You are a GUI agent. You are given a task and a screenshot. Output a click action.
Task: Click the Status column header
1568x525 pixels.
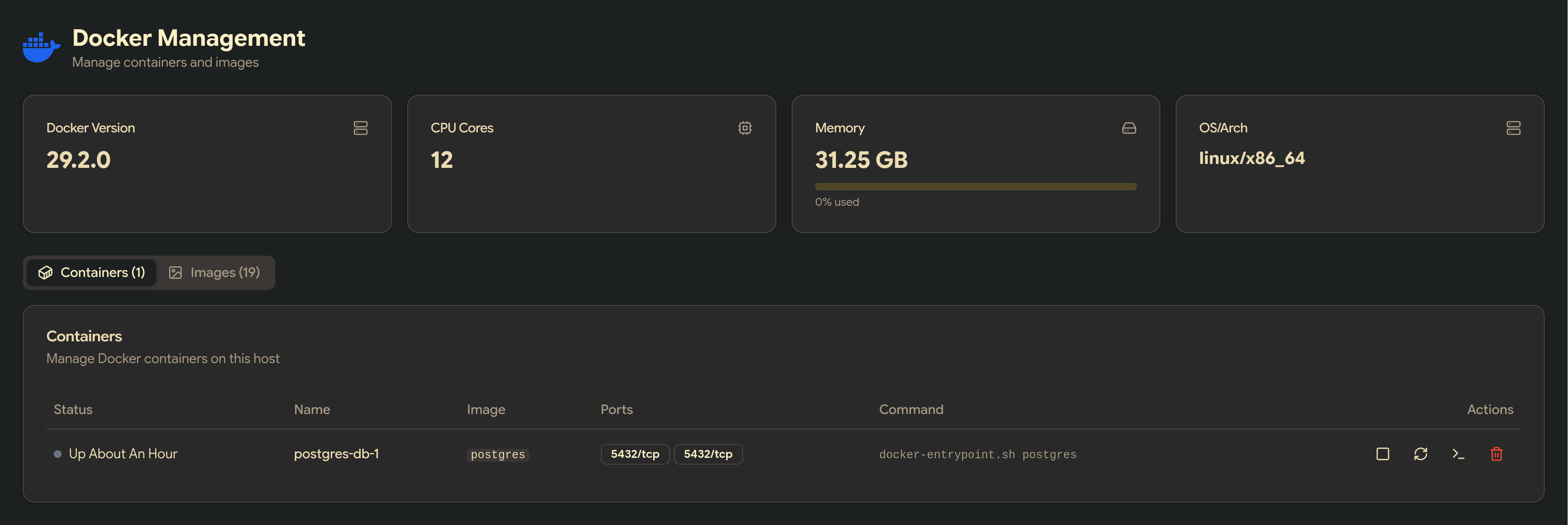click(73, 409)
